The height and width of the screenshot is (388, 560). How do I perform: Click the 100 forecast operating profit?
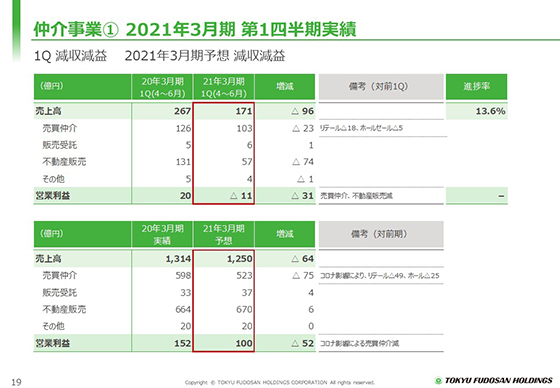pyautogui.click(x=244, y=343)
